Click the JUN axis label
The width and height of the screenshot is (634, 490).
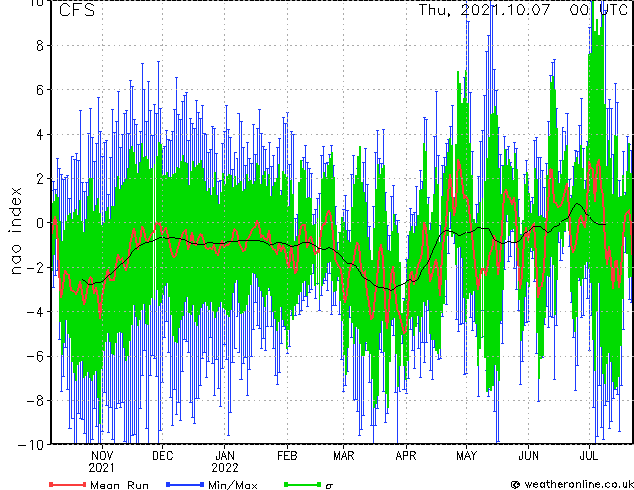pyautogui.click(x=528, y=456)
